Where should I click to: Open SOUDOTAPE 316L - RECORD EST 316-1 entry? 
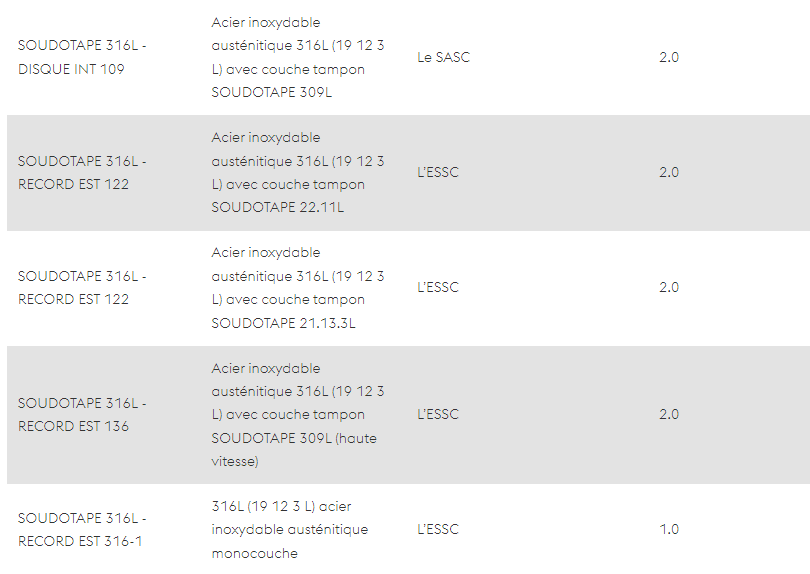click(82, 530)
